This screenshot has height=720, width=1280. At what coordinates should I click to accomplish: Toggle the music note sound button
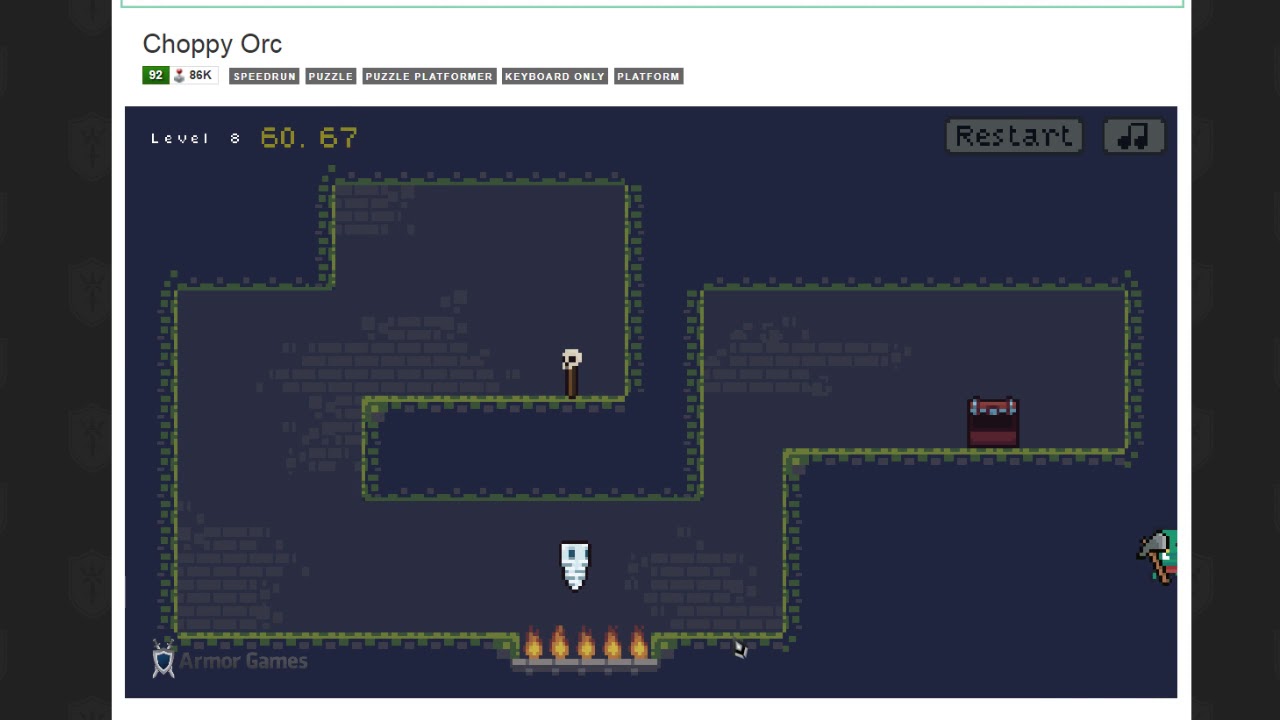1134,136
